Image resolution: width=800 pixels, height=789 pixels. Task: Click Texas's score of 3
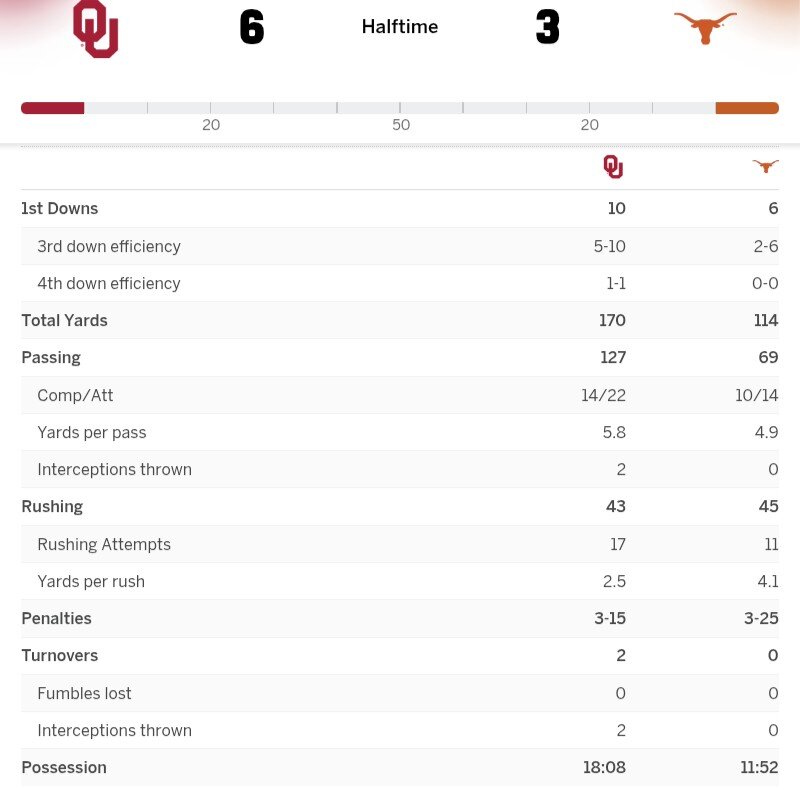(547, 28)
